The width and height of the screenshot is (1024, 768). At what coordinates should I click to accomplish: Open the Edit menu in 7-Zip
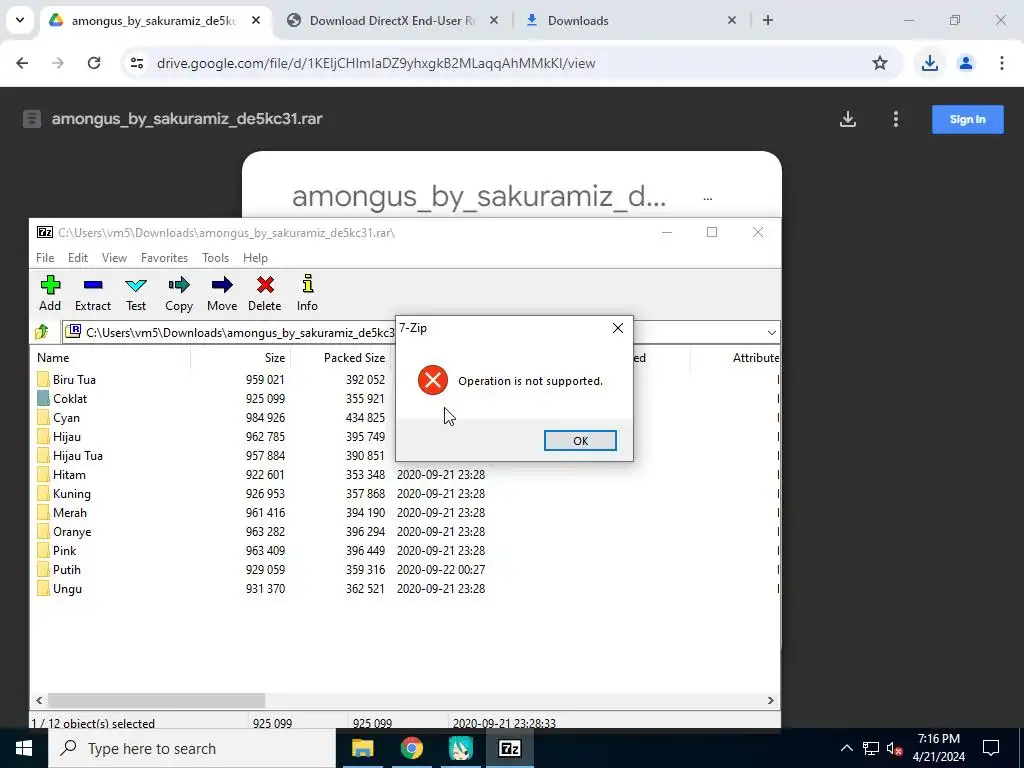78,258
